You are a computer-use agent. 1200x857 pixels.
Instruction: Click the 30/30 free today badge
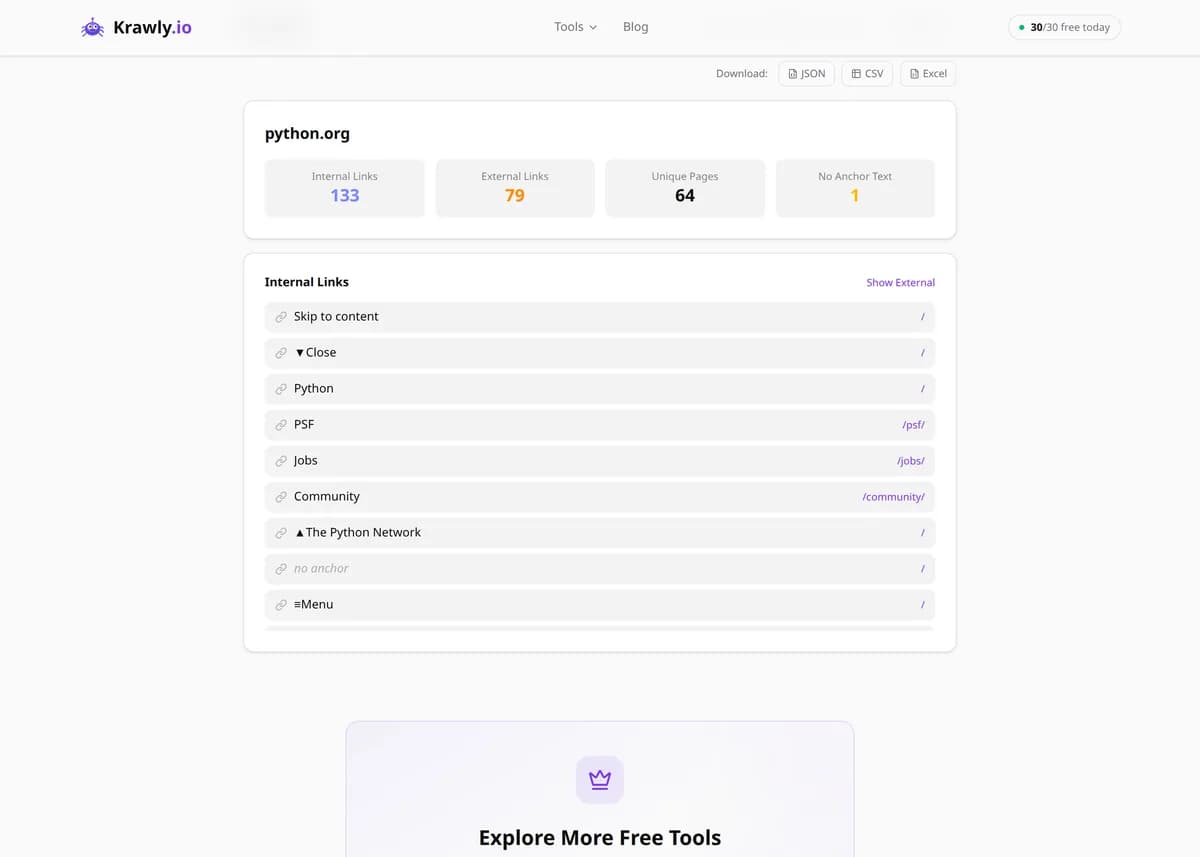coord(1064,27)
